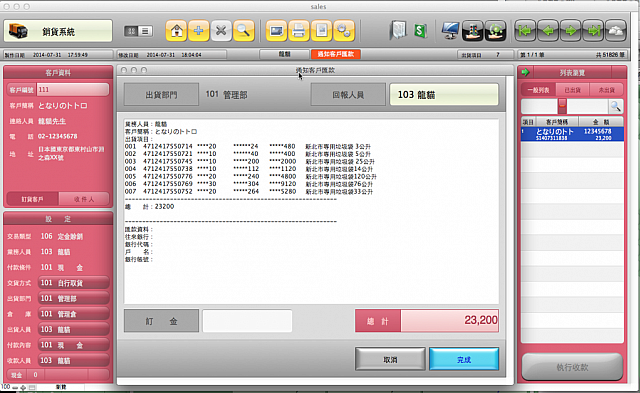The width and height of the screenshot is (640, 393).
Task: Click the screen preview yellow icon
Action: tap(276, 31)
